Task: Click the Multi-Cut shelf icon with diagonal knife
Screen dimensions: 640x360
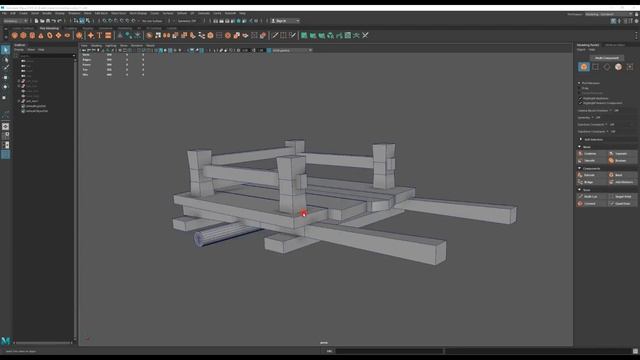Action: click(x=275, y=36)
